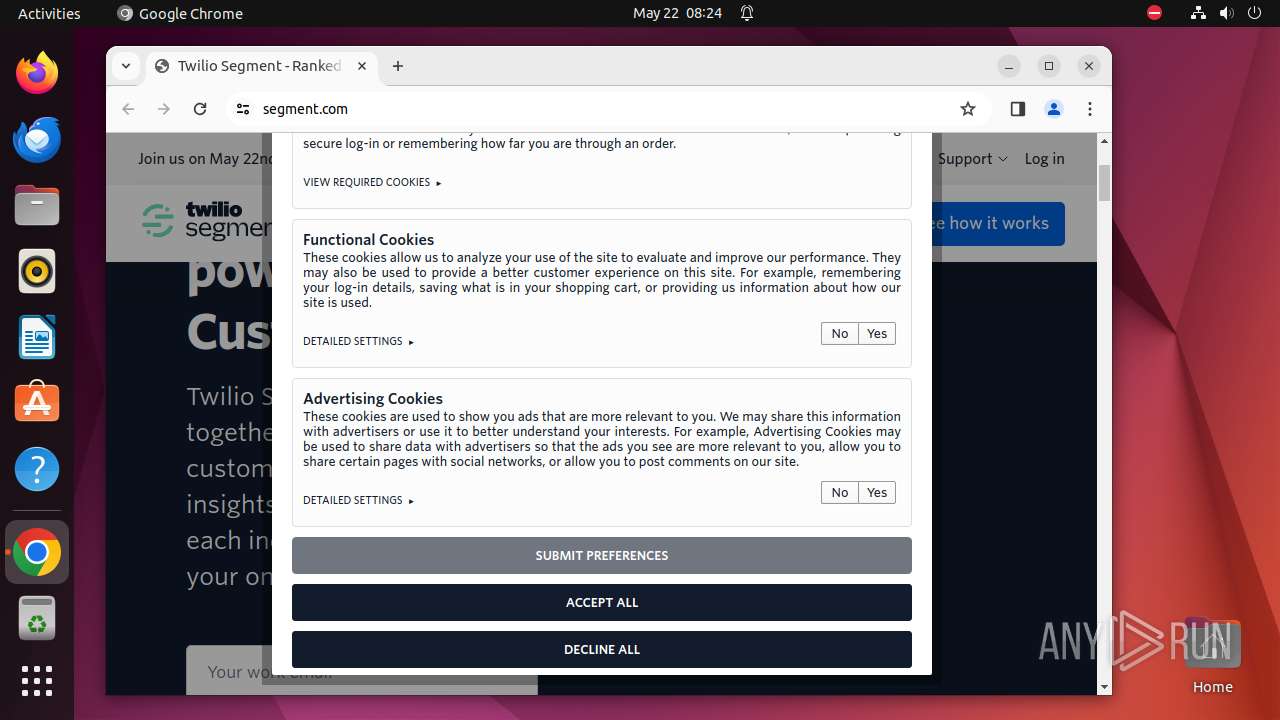Click Submit Preferences button
The height and width of the screenshot is (720, 1280).
(x=602, y=556)
